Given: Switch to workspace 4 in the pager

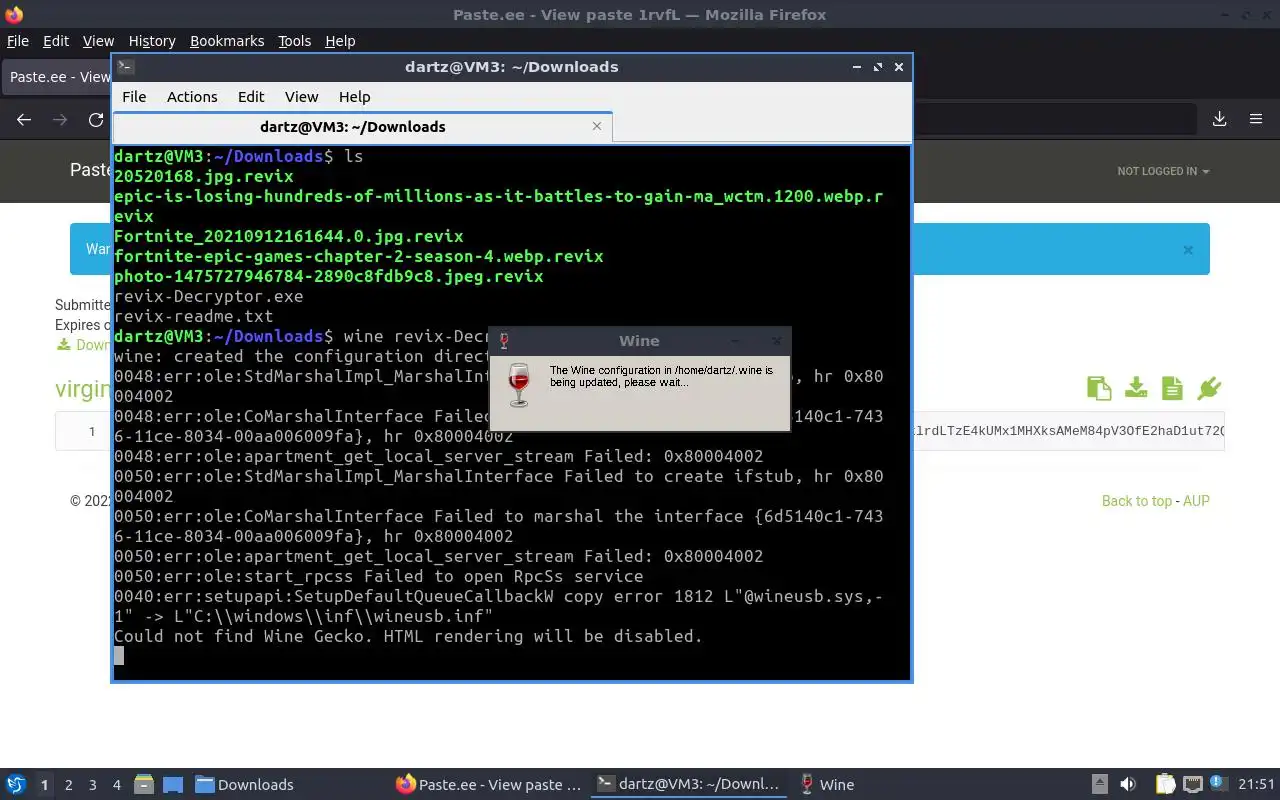Looking at the screenshot, I should 116,785.
